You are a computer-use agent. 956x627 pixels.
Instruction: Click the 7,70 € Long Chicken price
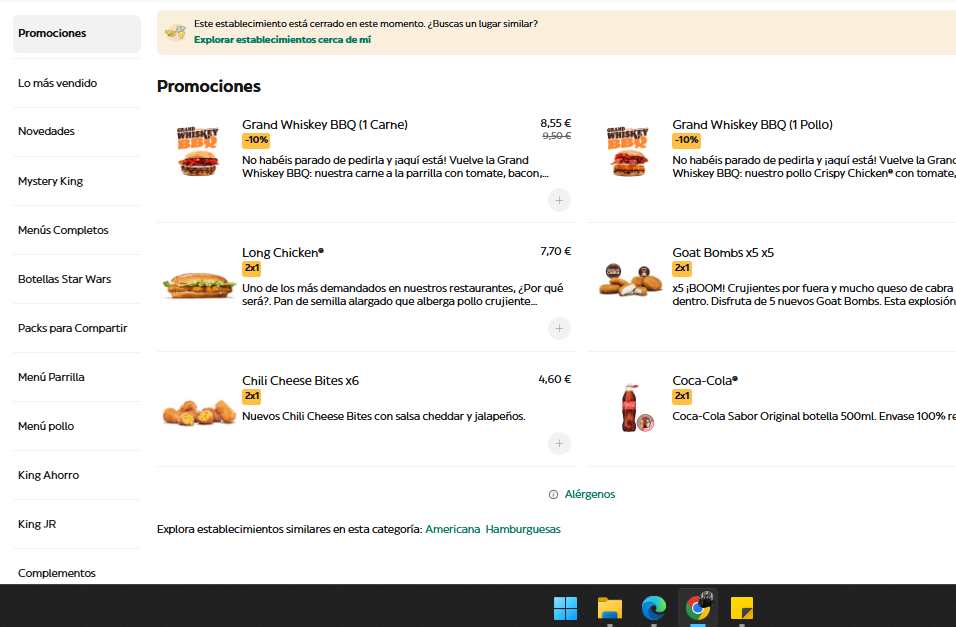click(555, 251)
